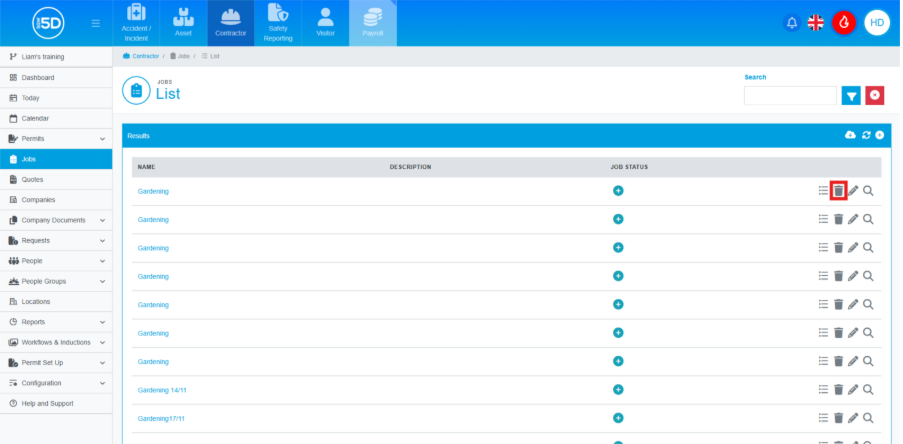Open the Gardening 14/11 job link

click(x=158, y=390)
